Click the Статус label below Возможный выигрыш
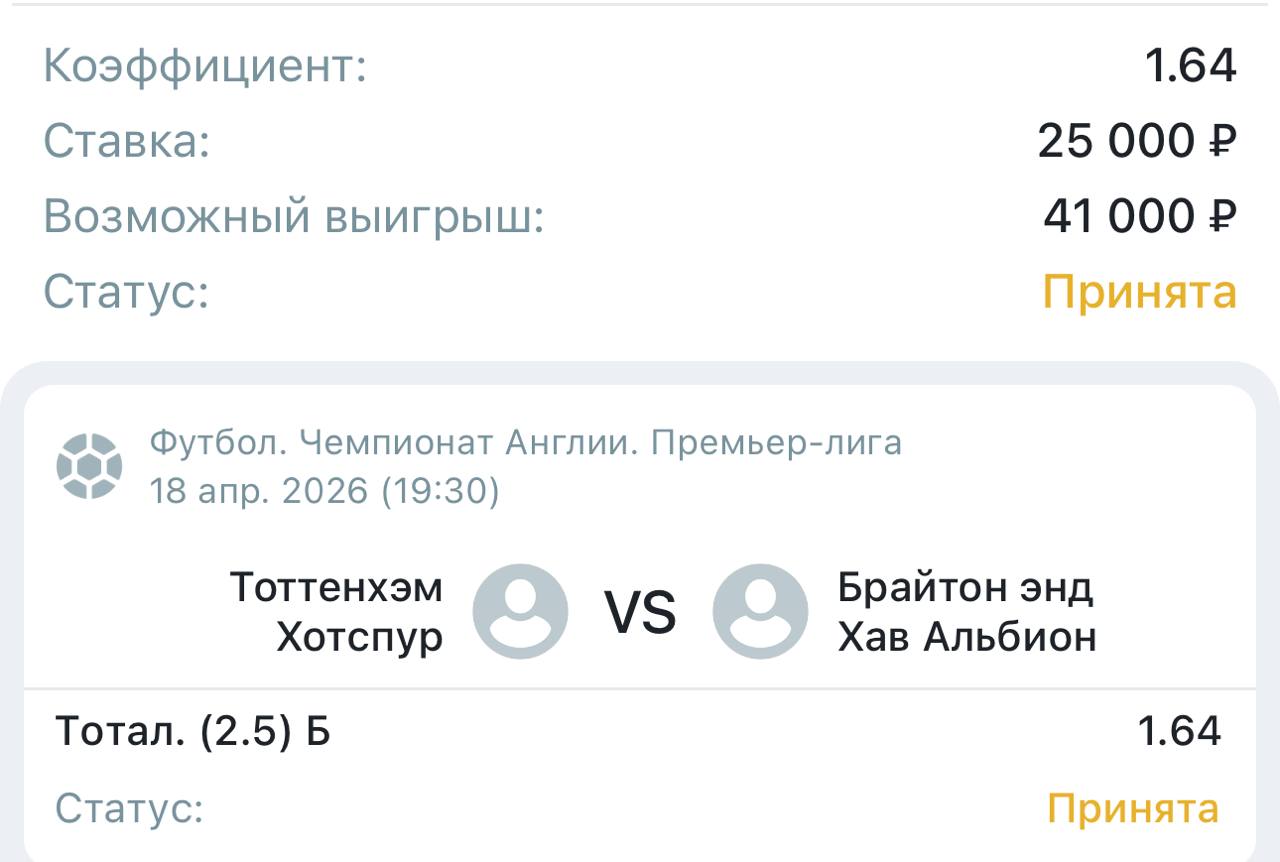Image resolution: width=1280 pixels, height=862 pixels. click(126, 292)
